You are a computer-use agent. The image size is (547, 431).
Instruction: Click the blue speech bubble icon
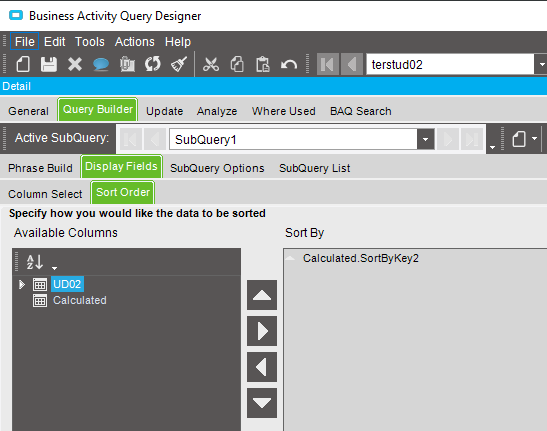coord(101,65)
